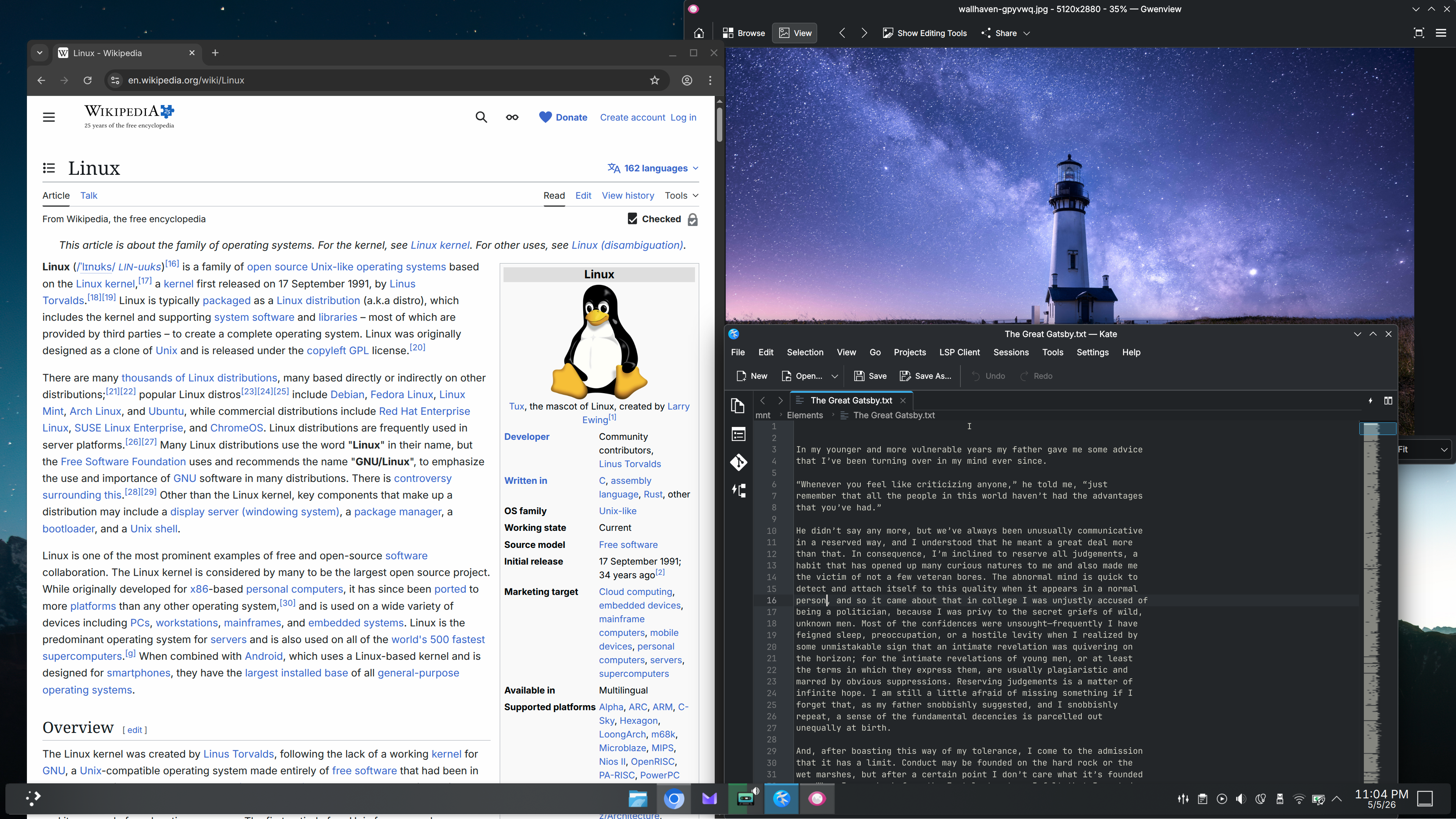1456x819 pixels.
Task: Open Kate's Git sidebar panel
Action: 738,462
